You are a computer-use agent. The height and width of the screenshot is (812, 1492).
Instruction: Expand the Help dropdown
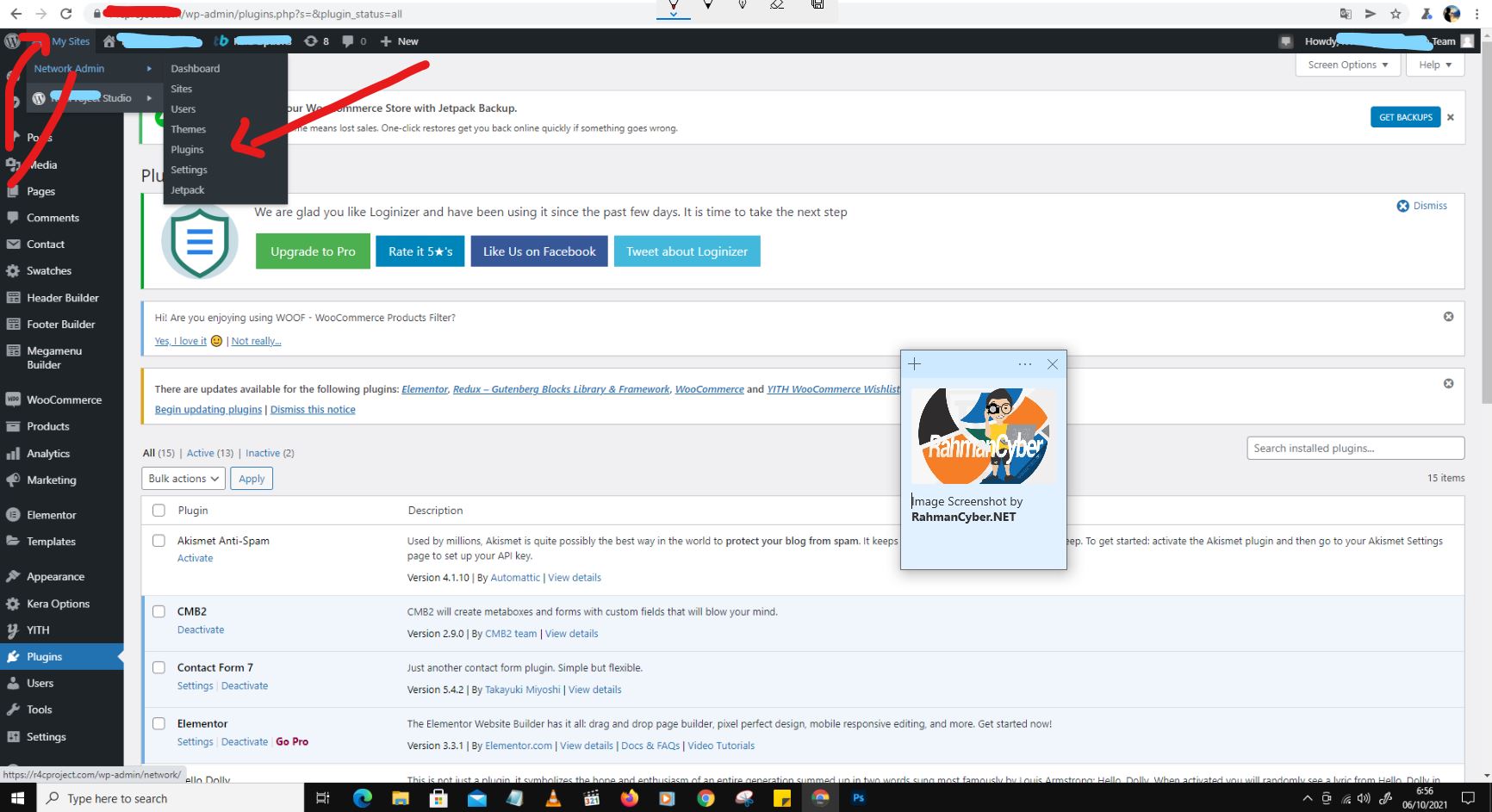pos(1434,65)
